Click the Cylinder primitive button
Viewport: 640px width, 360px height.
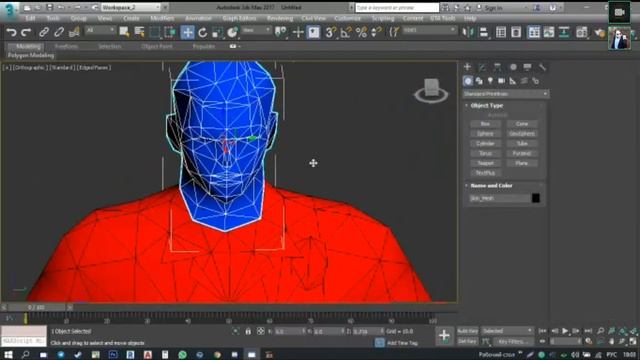tap(485, 143)
